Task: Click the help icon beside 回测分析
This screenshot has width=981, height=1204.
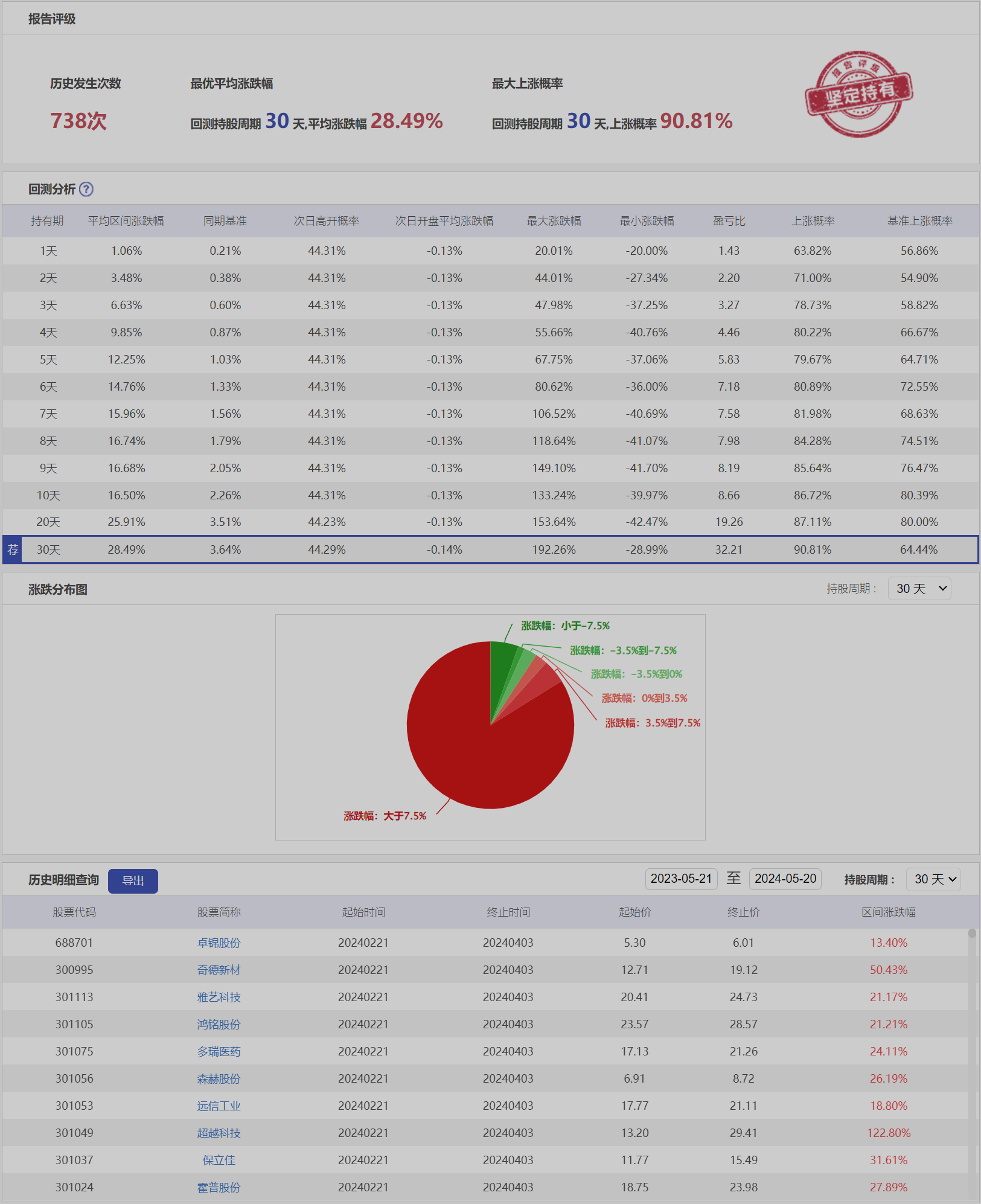Action: click(x=86, y=190)
